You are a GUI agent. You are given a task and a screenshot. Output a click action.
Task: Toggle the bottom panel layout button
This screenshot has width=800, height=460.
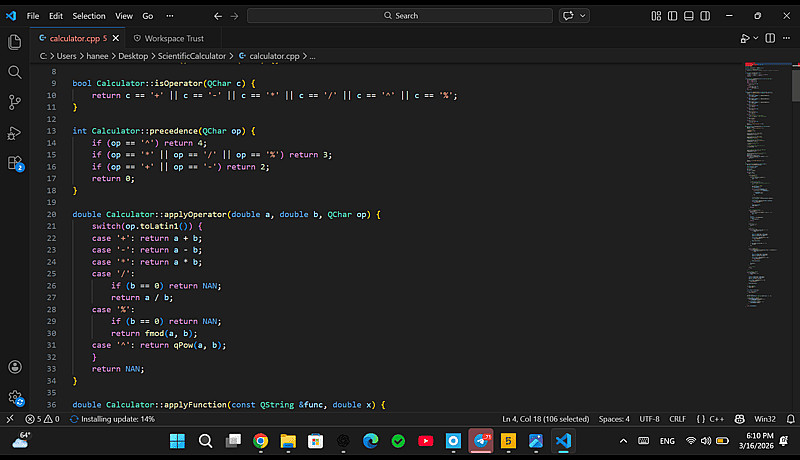[x=688, y=16]
